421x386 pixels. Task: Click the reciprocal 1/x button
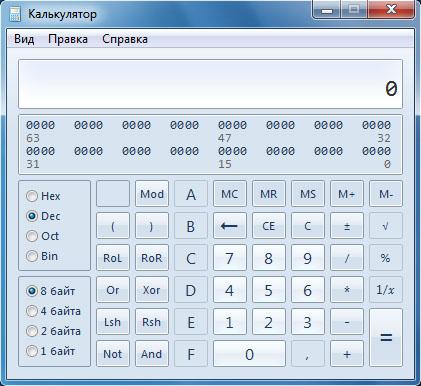[386, 290]
